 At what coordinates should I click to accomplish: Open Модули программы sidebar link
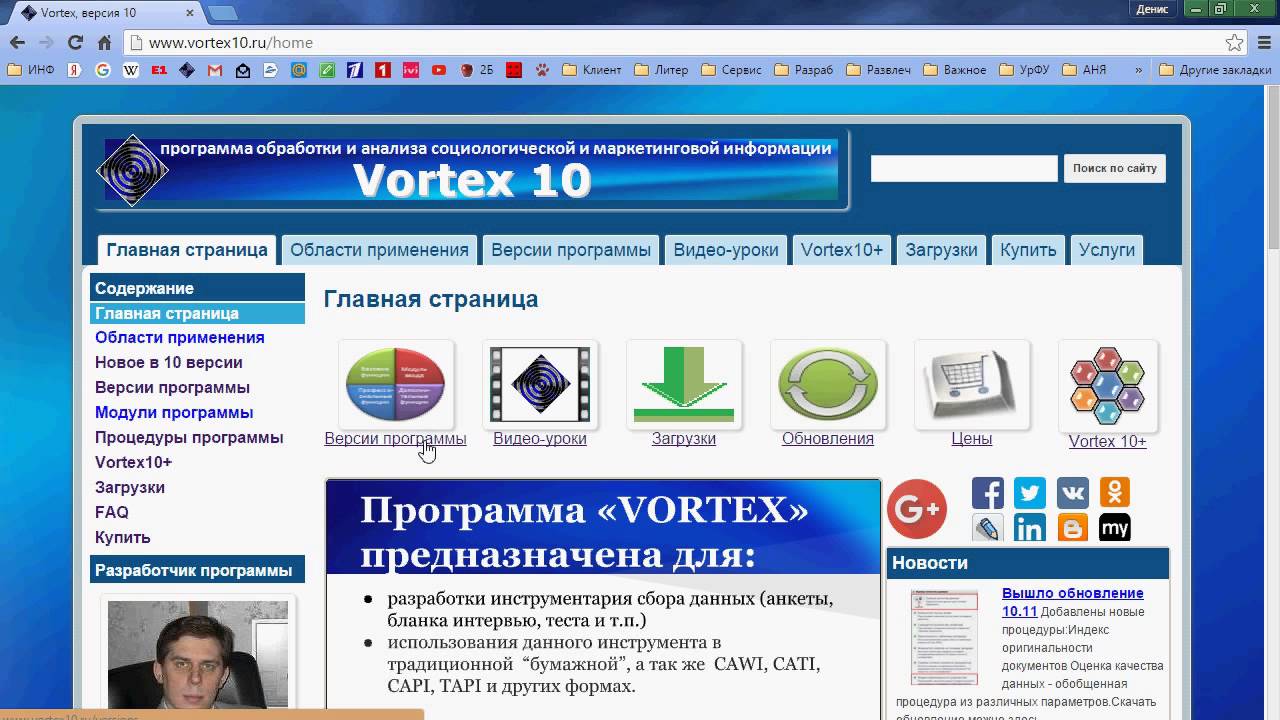(174, 412)
